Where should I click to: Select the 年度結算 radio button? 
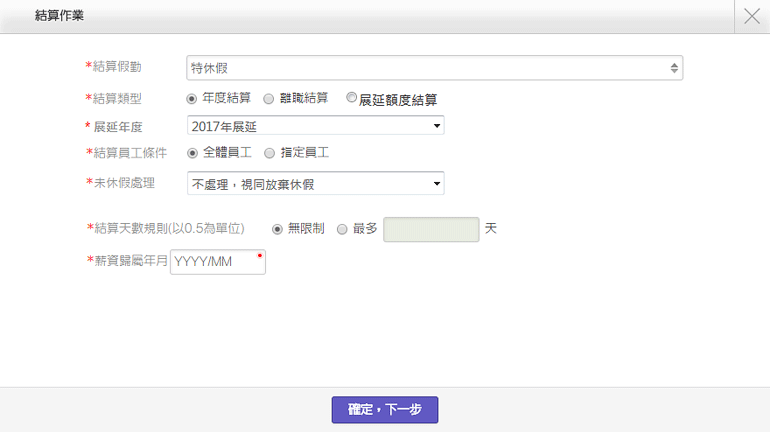click(192, 99)
